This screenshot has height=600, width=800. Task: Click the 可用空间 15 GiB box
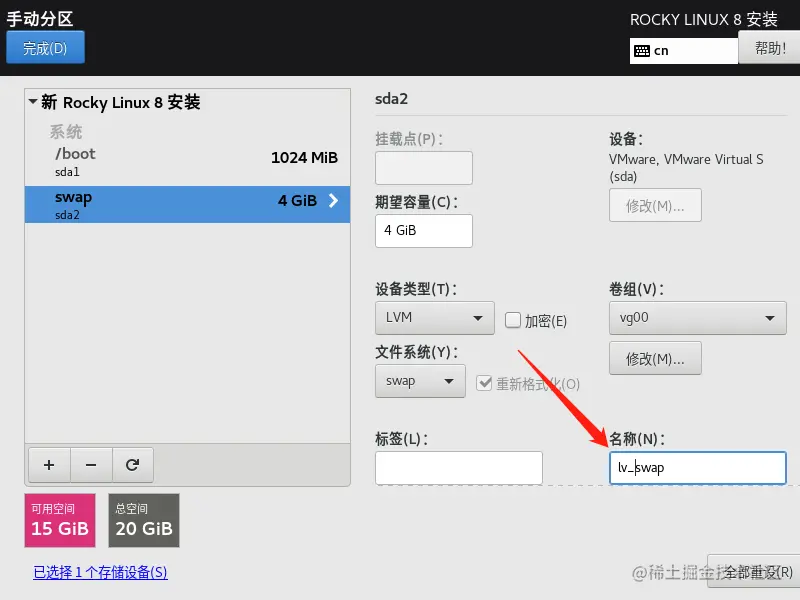pos(60,520)
